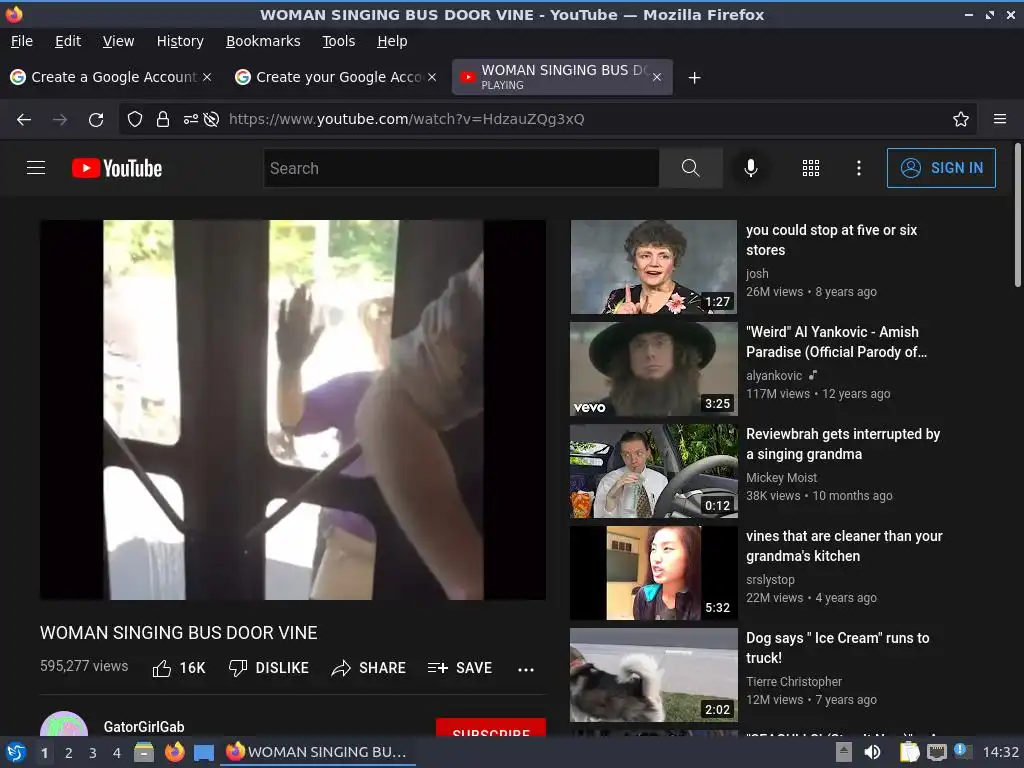Open 'you could stop at five or six stores' thumbnail
Viewport: 1024px width, 768px height.
coord(654,267)
